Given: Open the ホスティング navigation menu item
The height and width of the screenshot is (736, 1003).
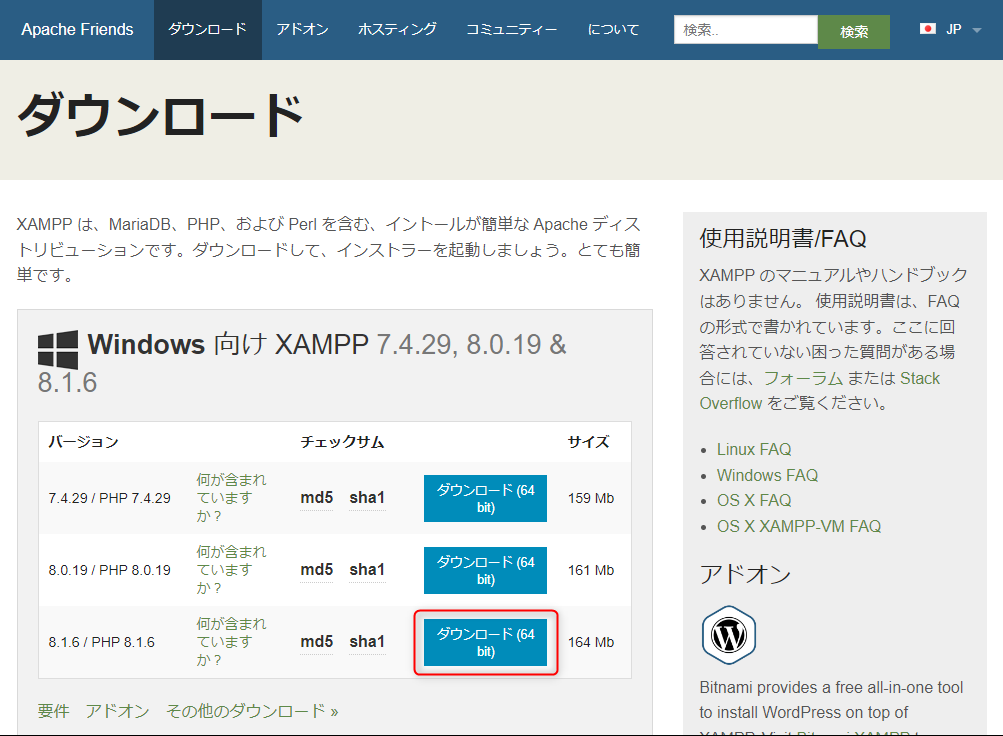Looking at the screenshot, I should click(397, 29).
